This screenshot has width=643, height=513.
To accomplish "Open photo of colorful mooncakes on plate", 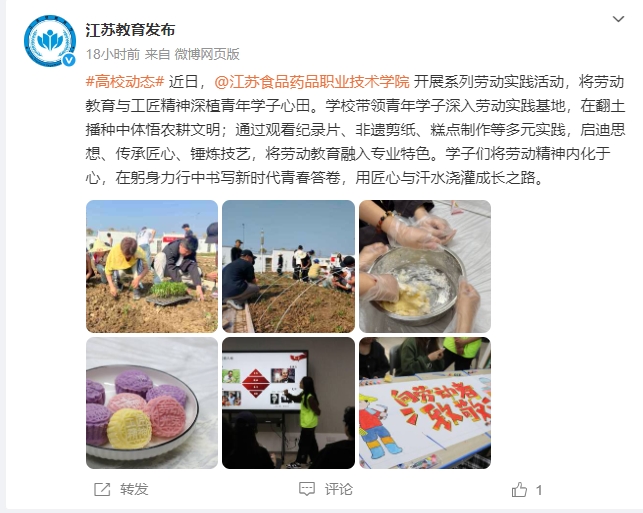I will click(152, 403).
